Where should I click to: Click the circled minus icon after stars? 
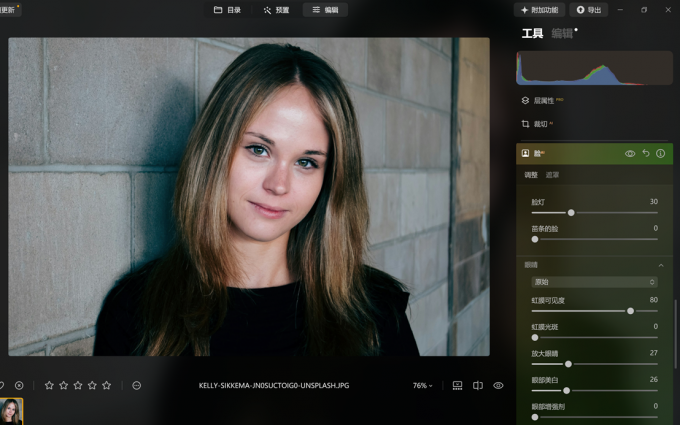(x=137, y=385)
